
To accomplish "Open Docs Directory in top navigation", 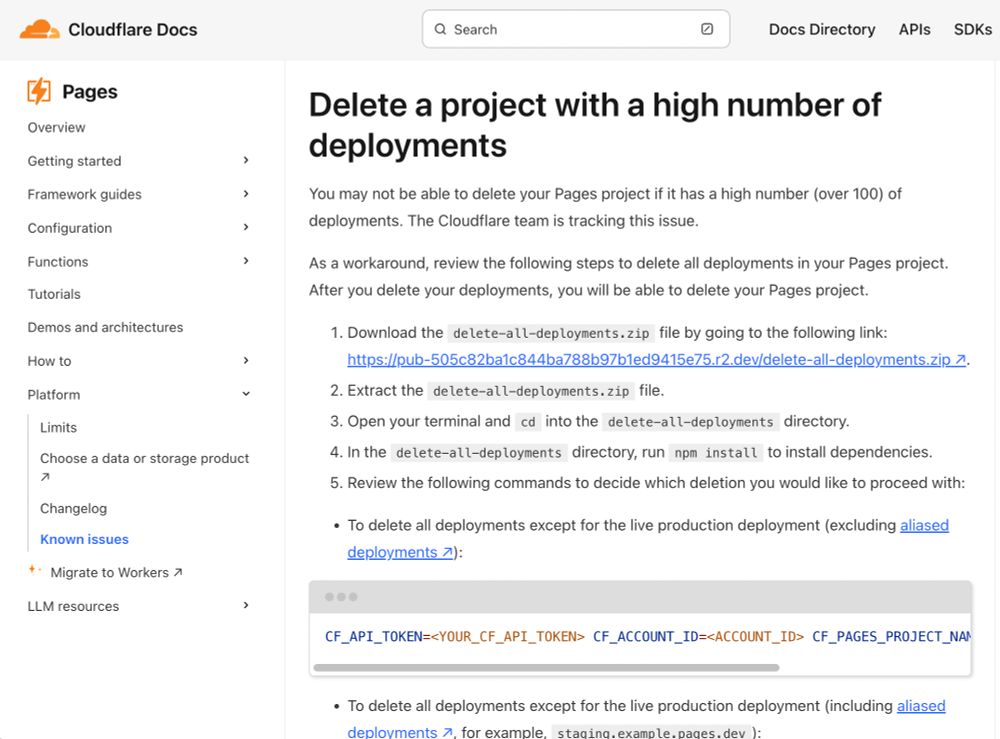I will click(821, 29).
